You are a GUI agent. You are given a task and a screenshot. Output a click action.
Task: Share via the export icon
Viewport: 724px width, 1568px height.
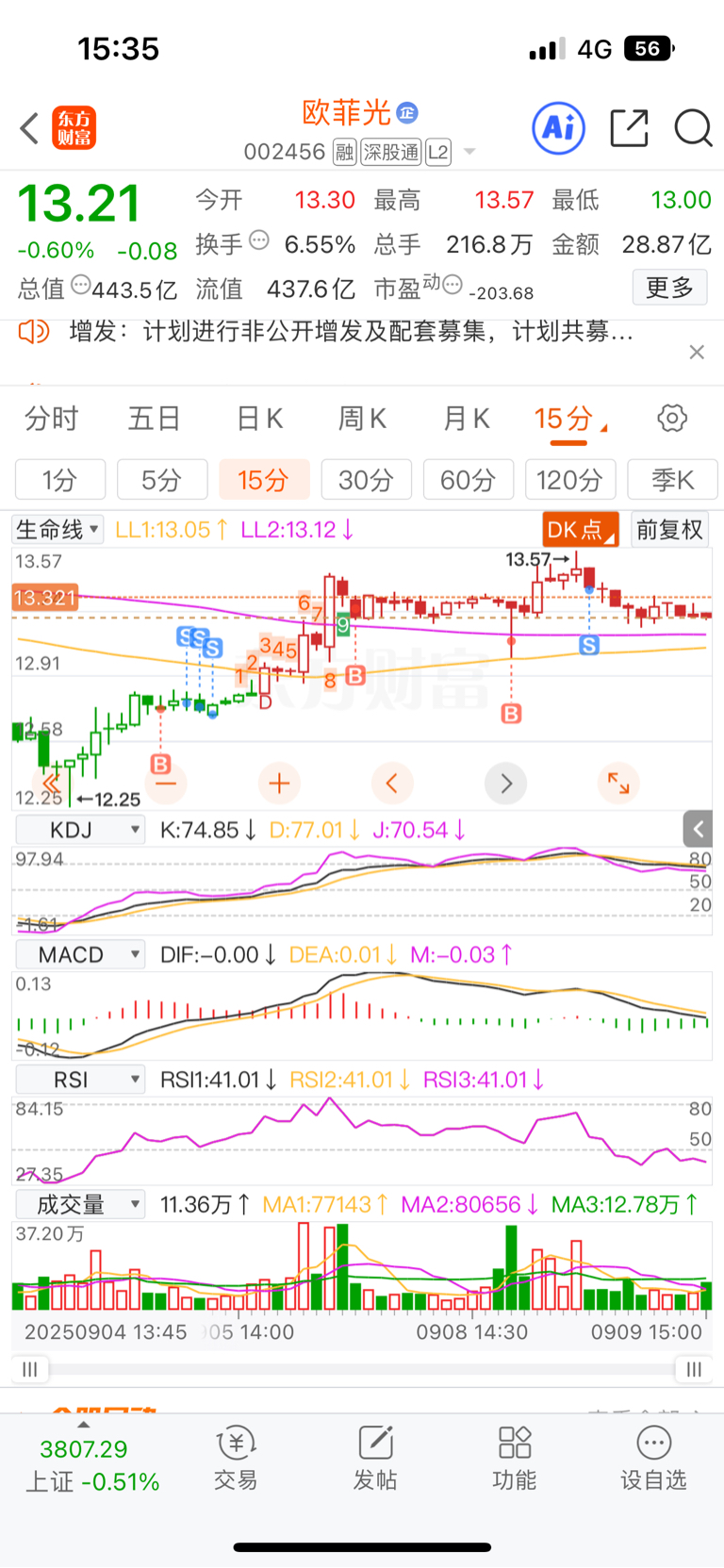(629, 128)
